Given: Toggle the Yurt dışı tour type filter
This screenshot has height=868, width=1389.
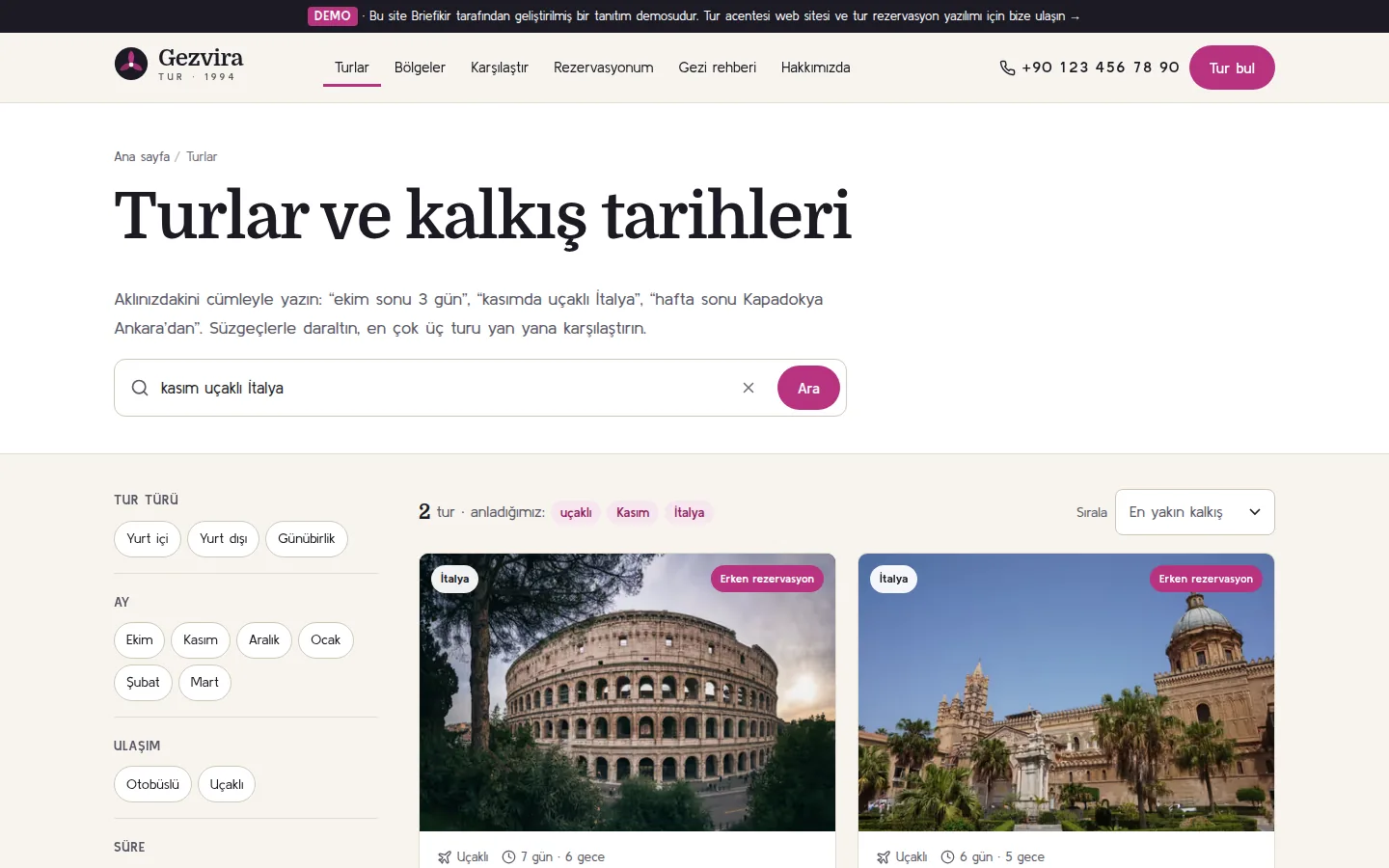Looking at the screenshot, I should [x=224, y=539].
